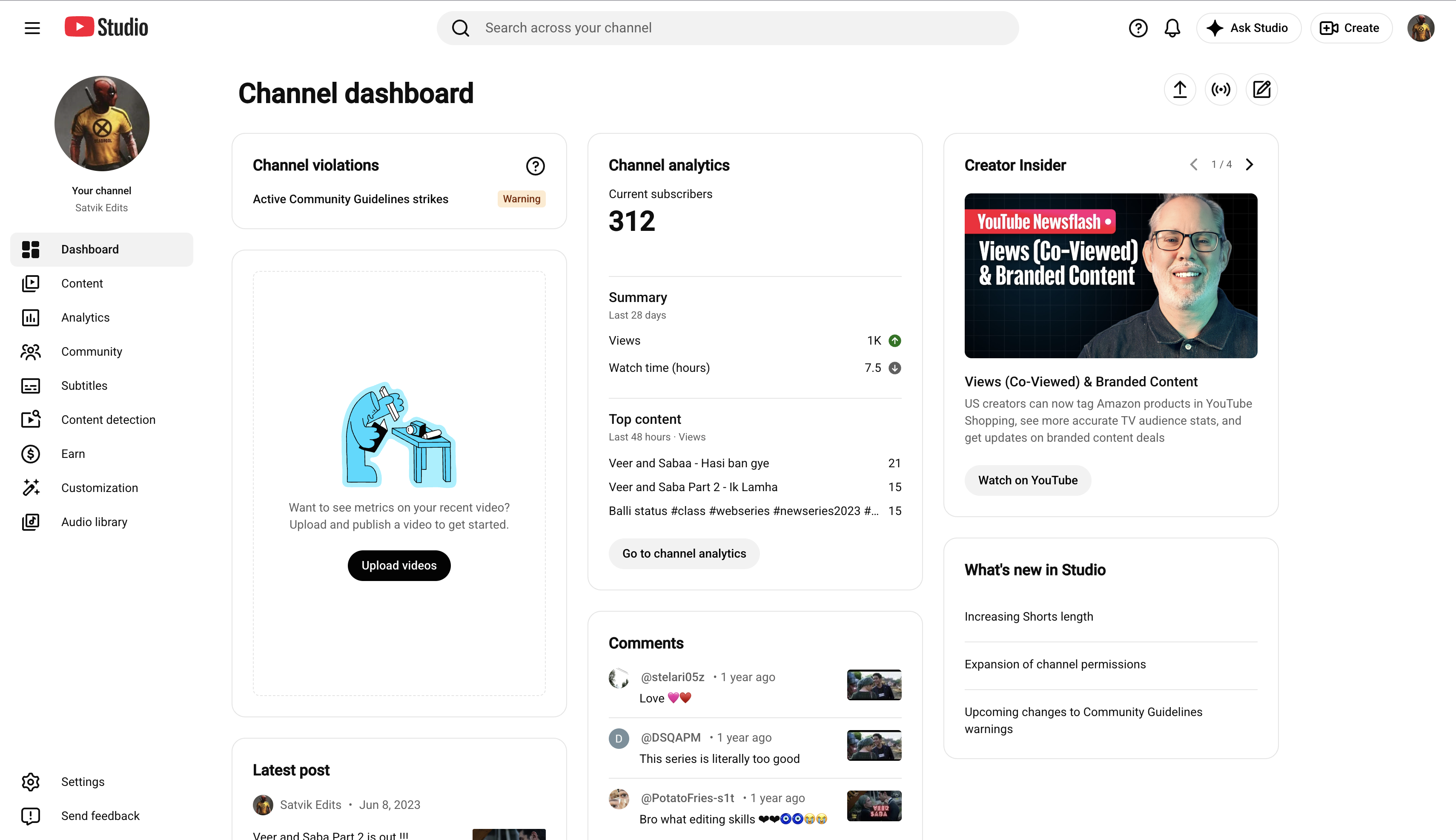Open Dashboard in sidebar
Image resolution: width=1456 pixels, height=840 pixels.
point(101,249)
